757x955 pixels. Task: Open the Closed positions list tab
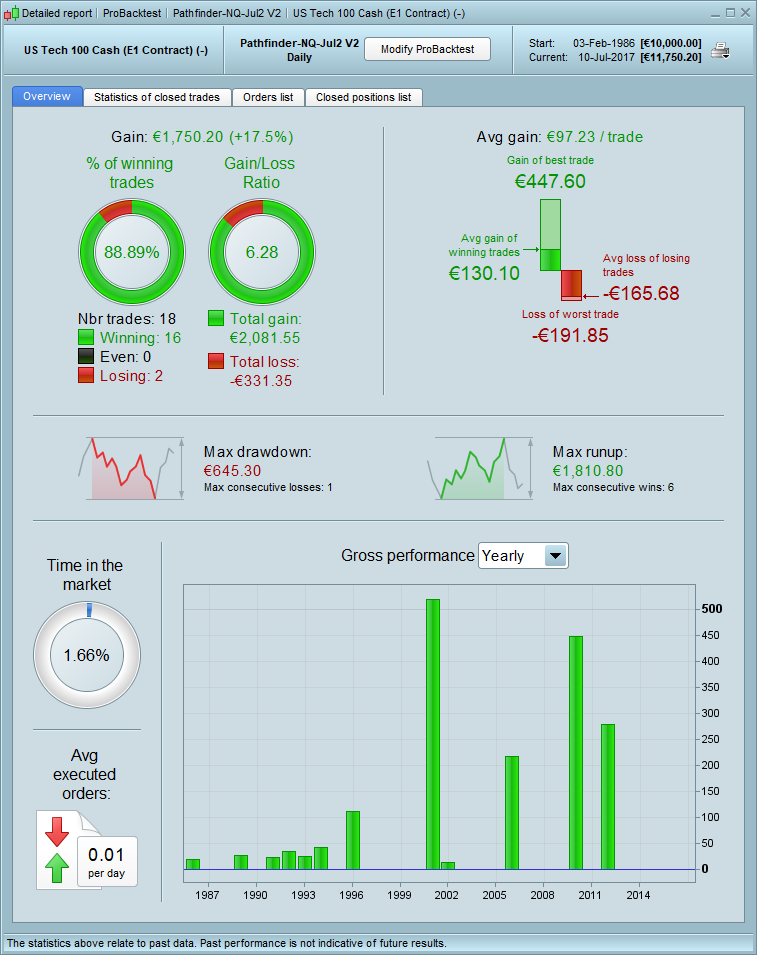pyautogui.click(x=364, y=97)
